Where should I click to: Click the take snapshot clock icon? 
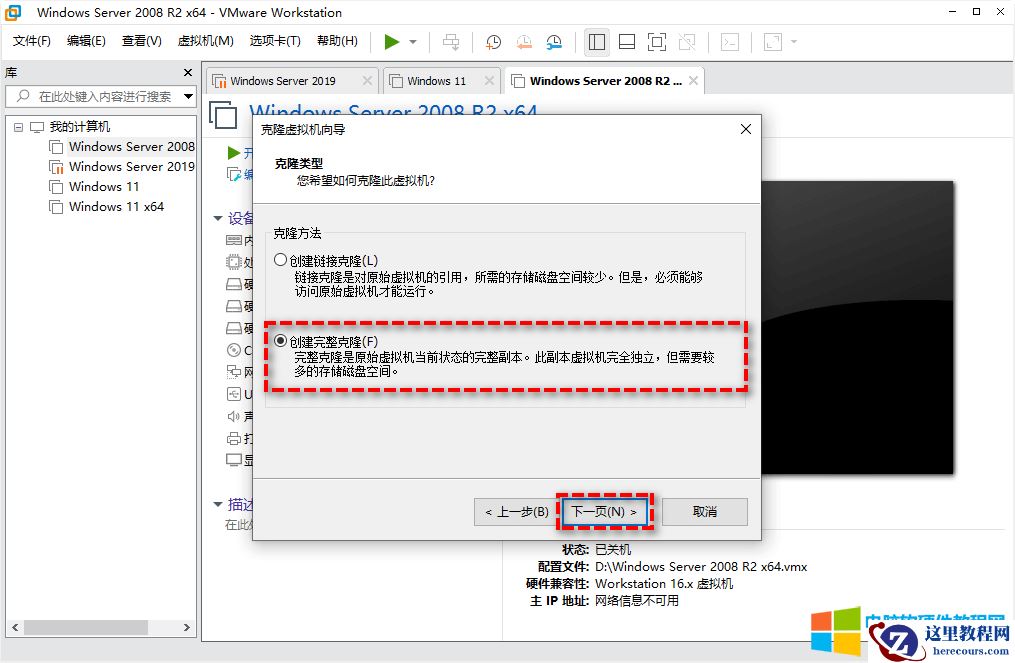493,42
